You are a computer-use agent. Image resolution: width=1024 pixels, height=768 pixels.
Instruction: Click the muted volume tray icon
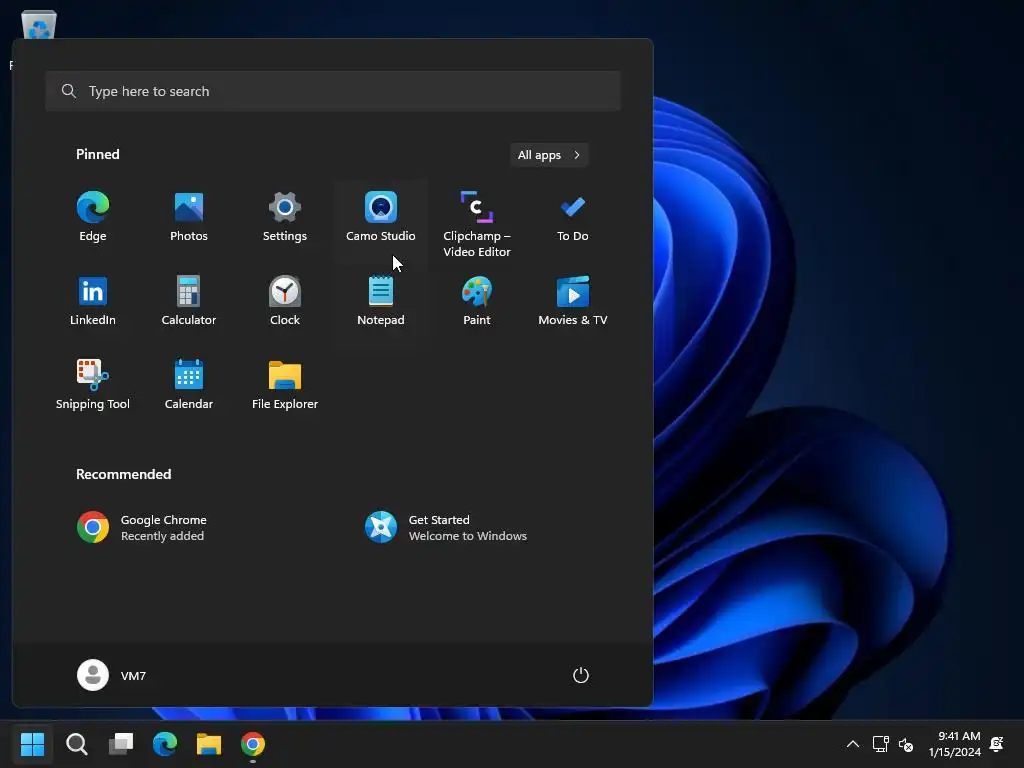tap(906, 744)
